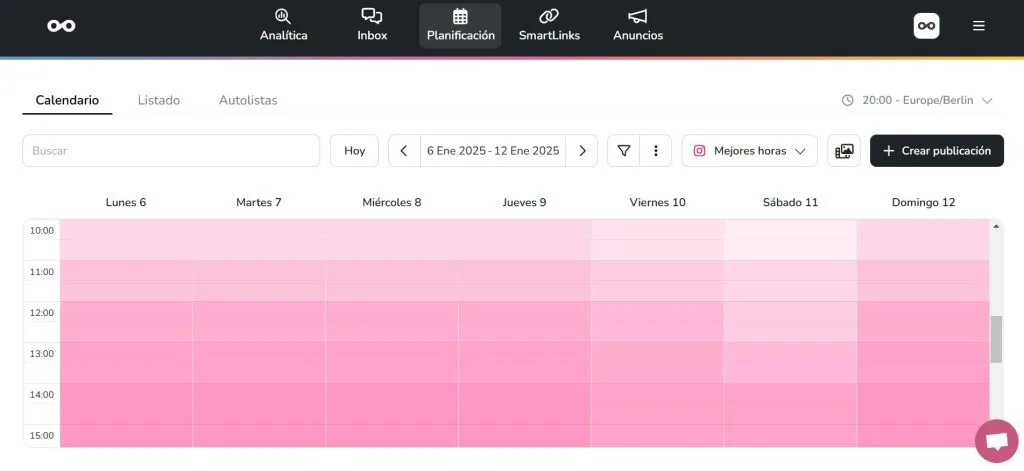Click the 13:00 slot on Martes 7
Image resolution: width=1024 pixels, height=471 pixels.
point(259,363)
